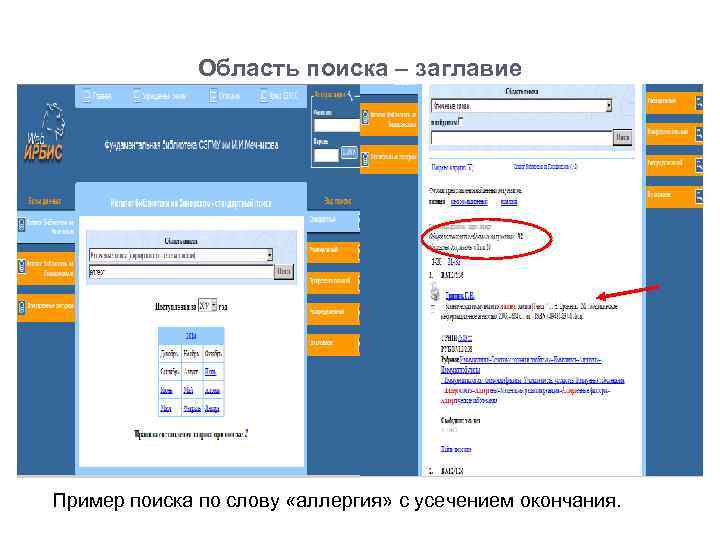Open the Май month link
Screen dimensions: 720x540
pyautogui.click(x=188, y=391)
